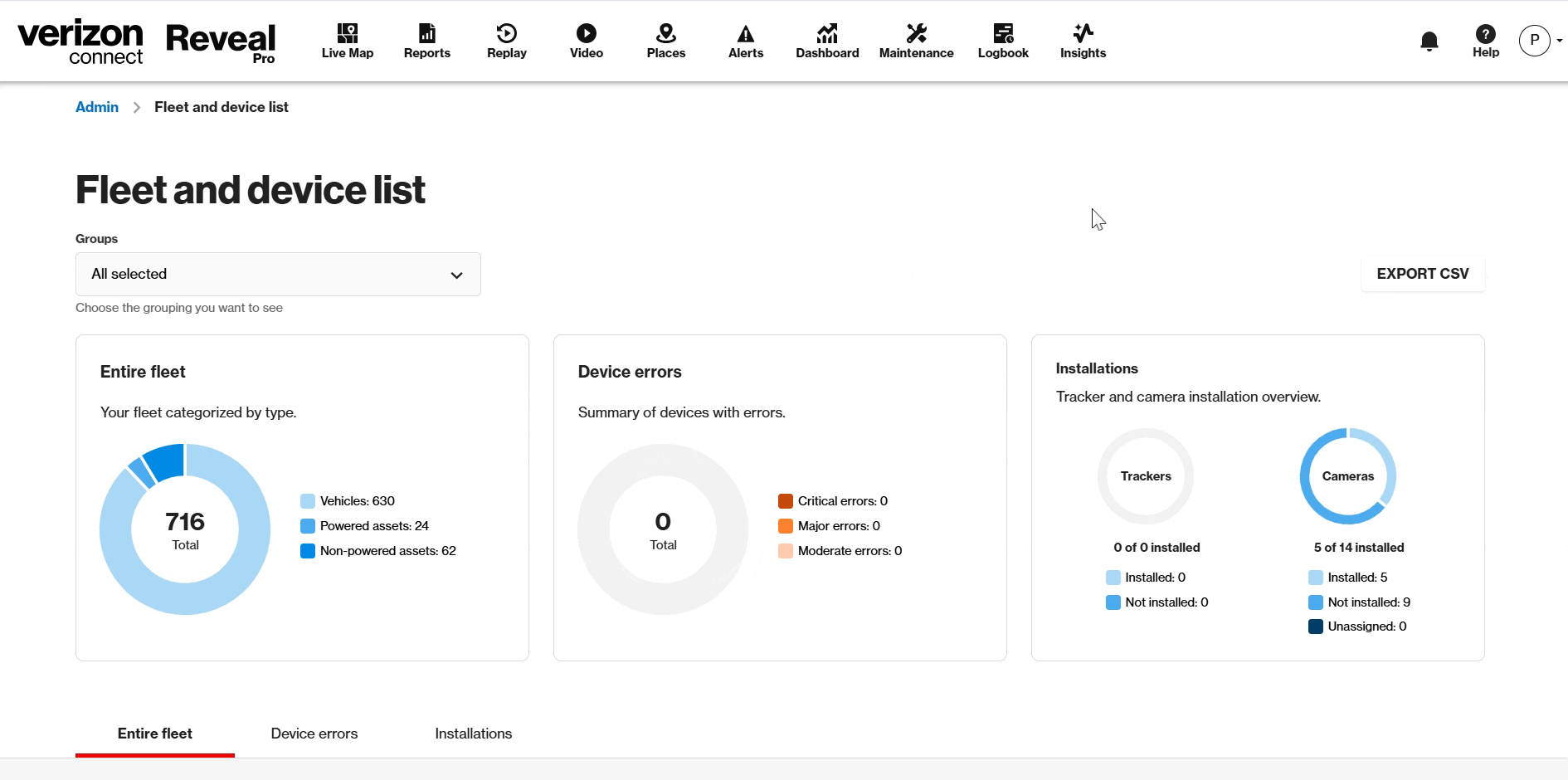
Task: Open the user profile P avatar
Action: tap(1535, 41)
